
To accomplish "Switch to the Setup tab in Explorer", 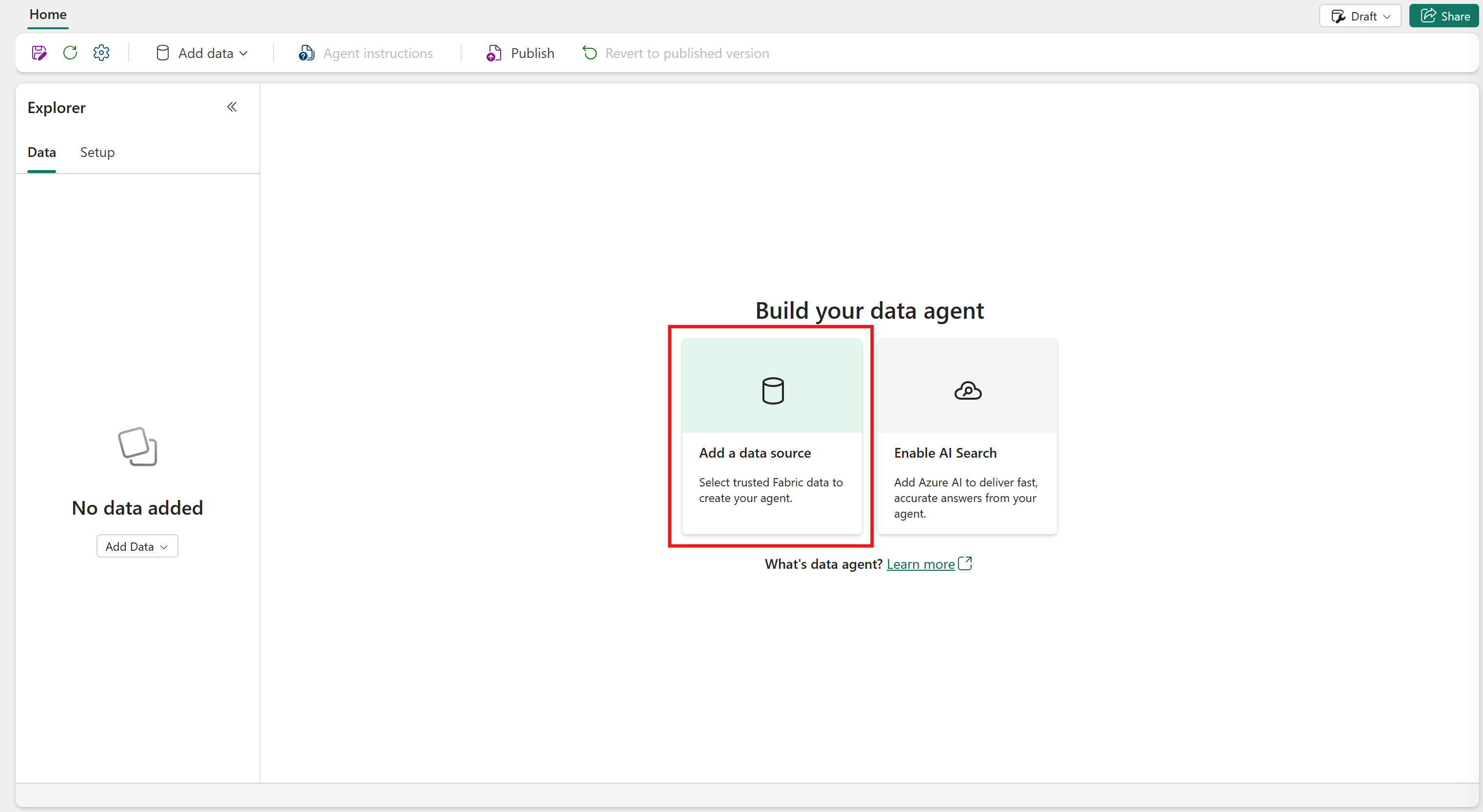I will [98, 152].
